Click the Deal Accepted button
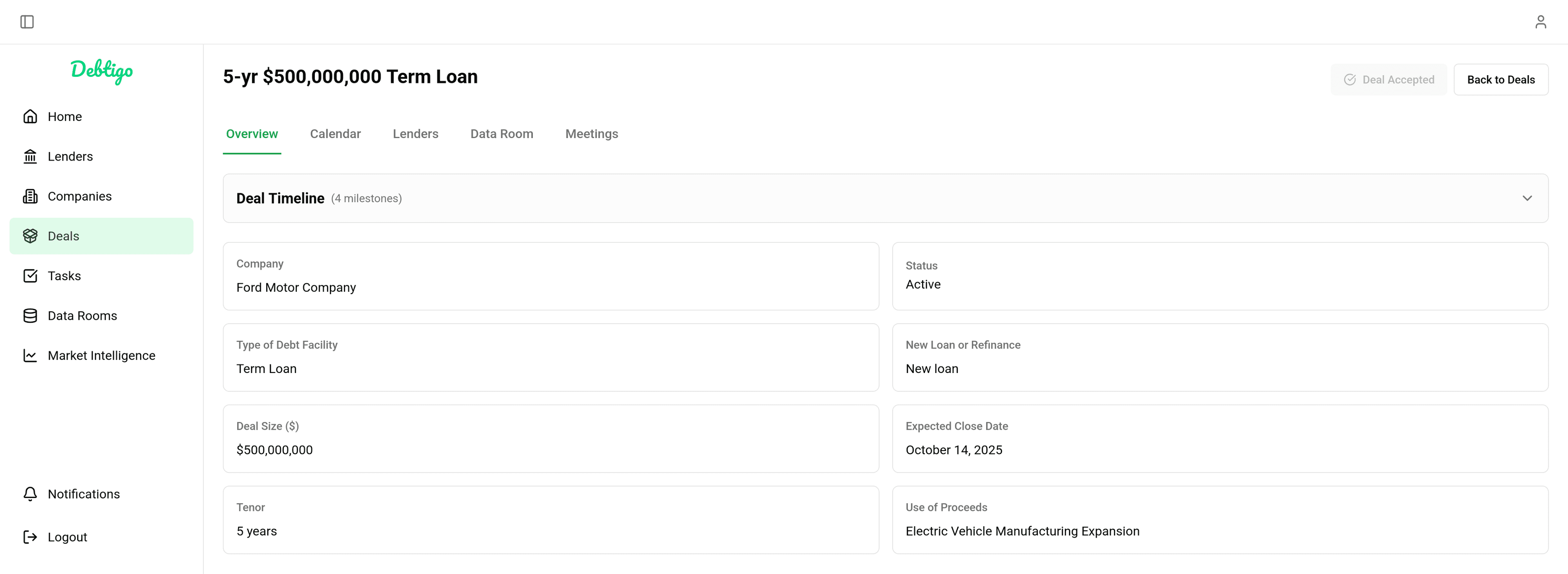The image size is (1568, 574). [x=1388, y=79]
